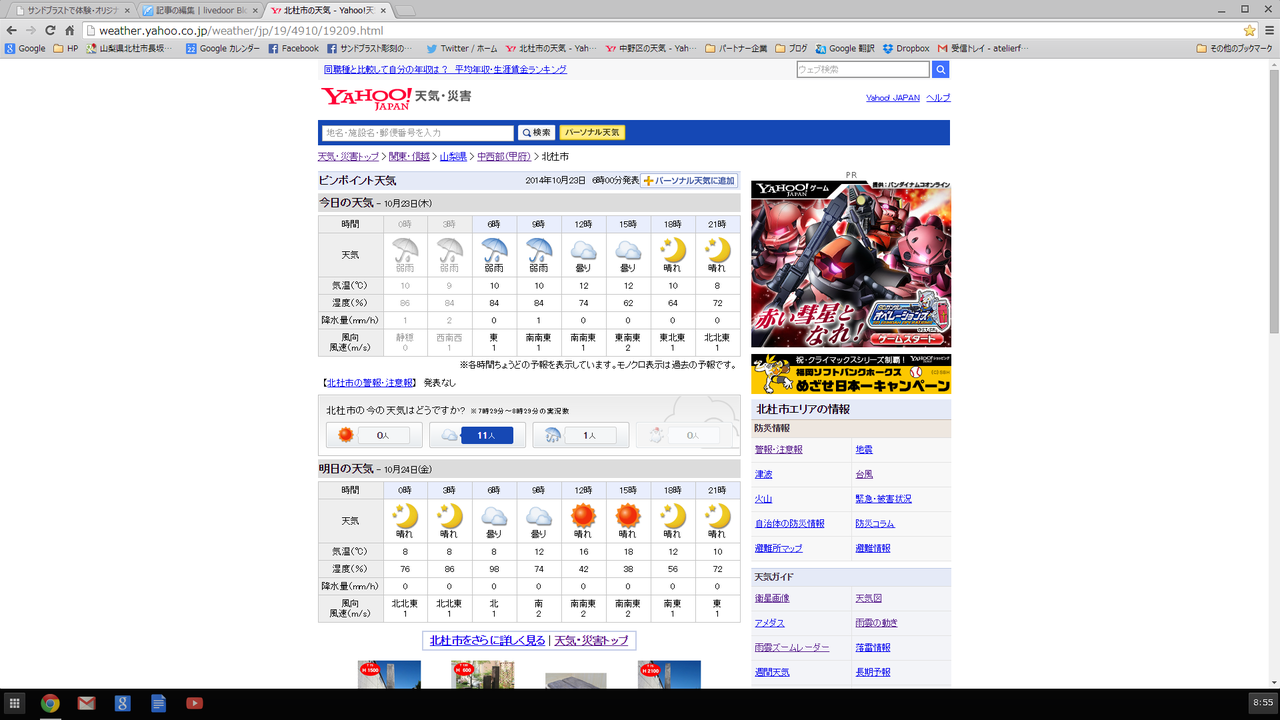Go to 関東・信越 in the breadcrumb
The image size is (1280, 720).
409,157
